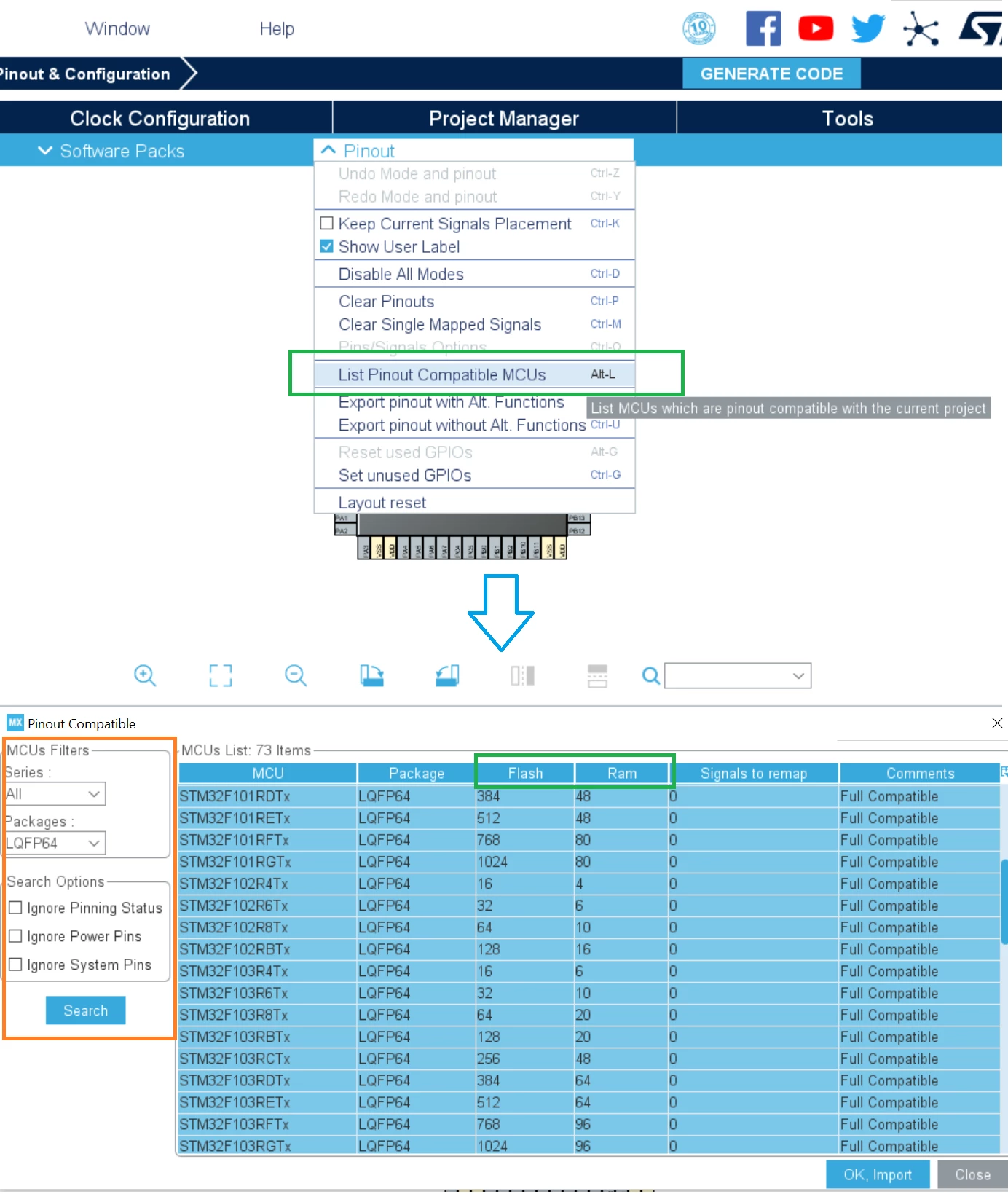Screen dimensions: 1008x1194
Task: Choose Export pinout with Alt. Functions
Action: point(451,402)
